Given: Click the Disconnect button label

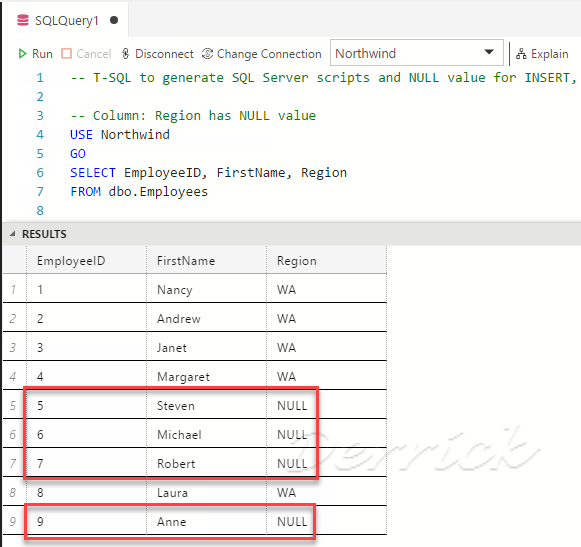Looking at the screenshot, I should pos(164,54).
